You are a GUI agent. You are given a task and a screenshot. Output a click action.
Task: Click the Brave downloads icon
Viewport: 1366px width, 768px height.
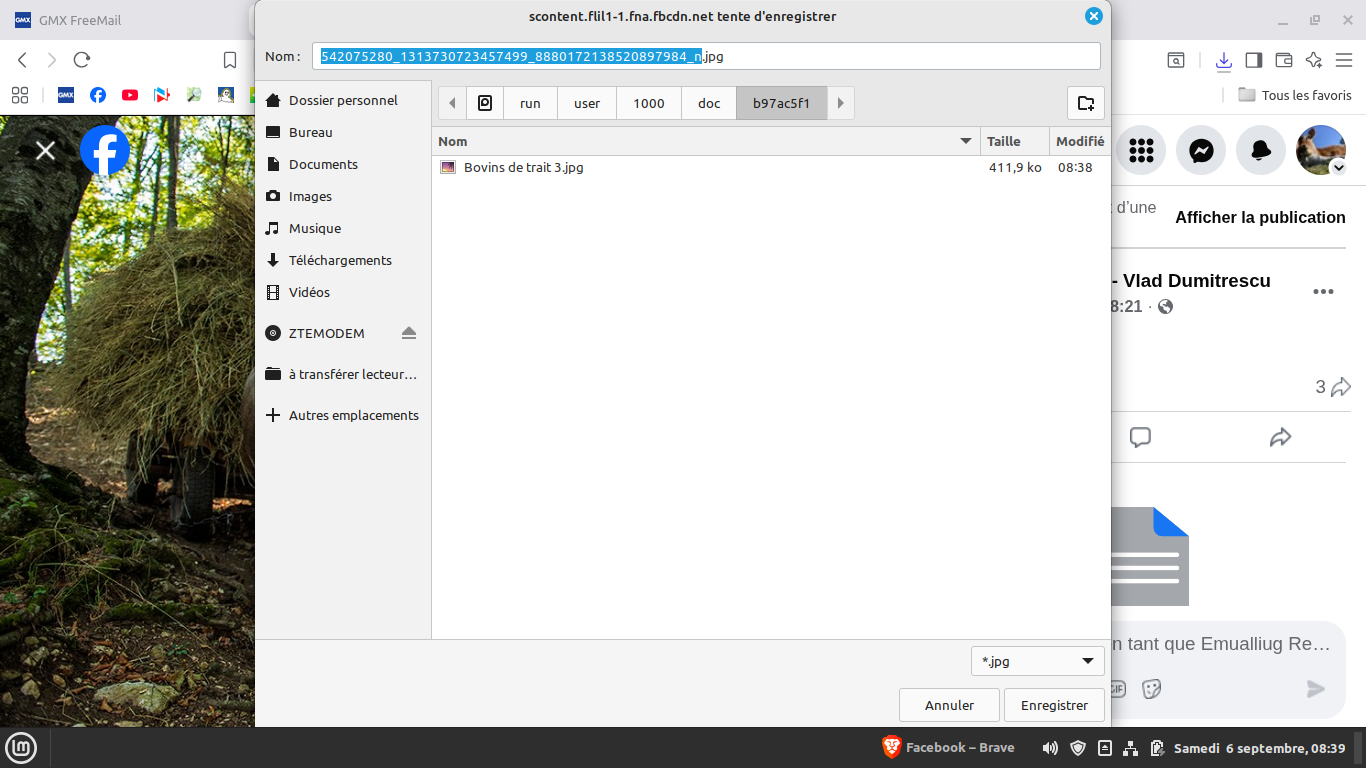coord(1223,60)
